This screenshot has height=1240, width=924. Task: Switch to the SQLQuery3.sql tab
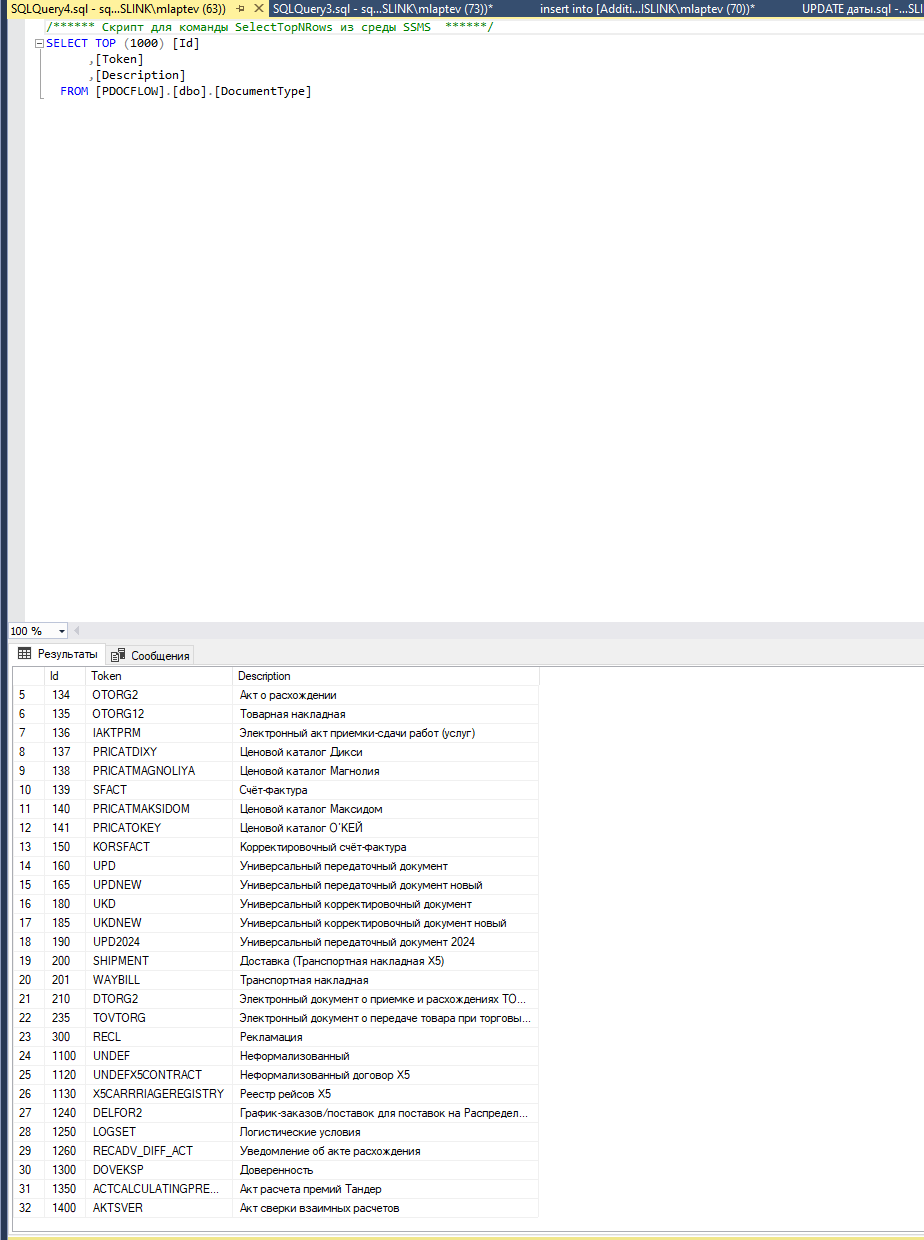pyautogui.click(x=382, y=8)
